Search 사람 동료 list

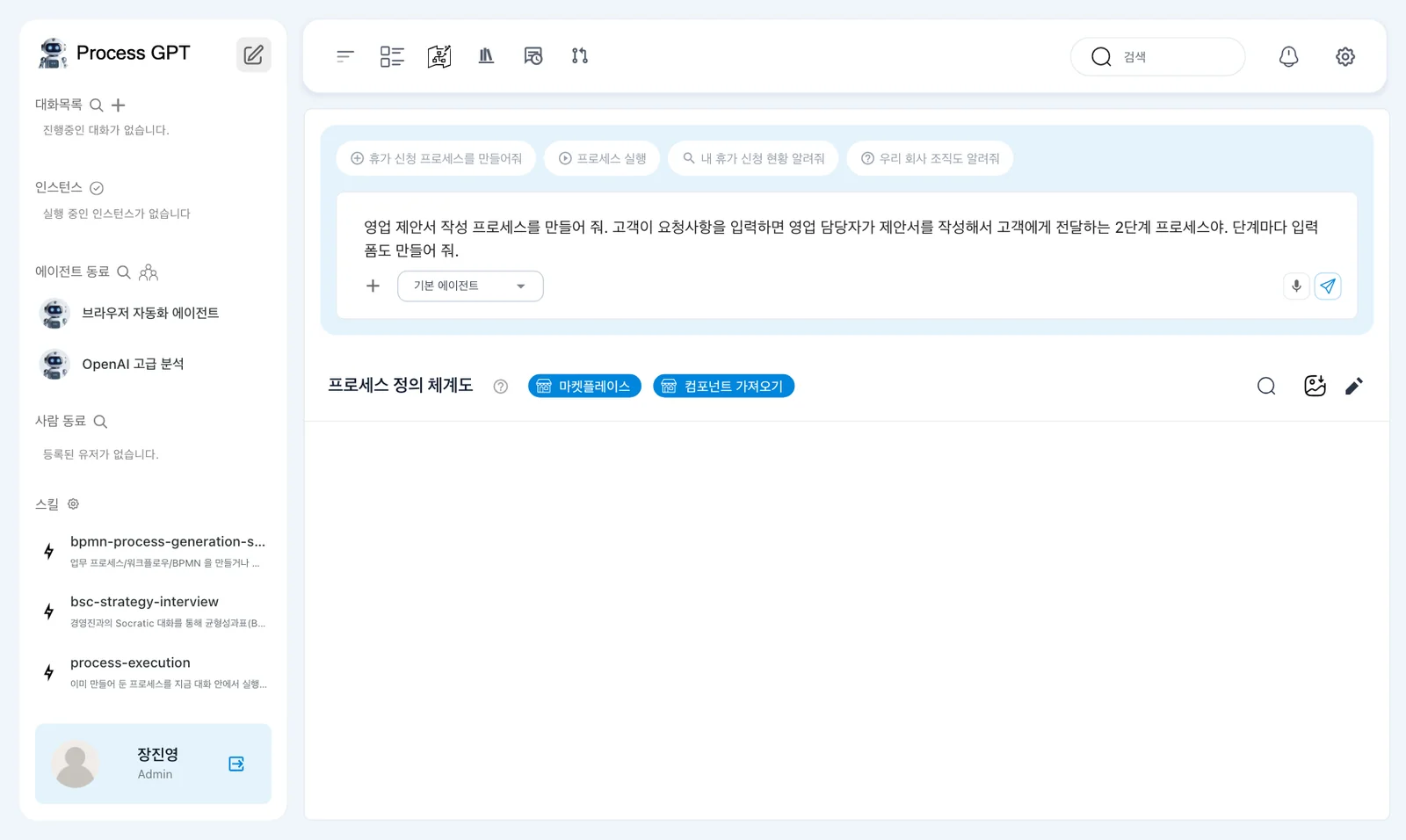point(100,422)
